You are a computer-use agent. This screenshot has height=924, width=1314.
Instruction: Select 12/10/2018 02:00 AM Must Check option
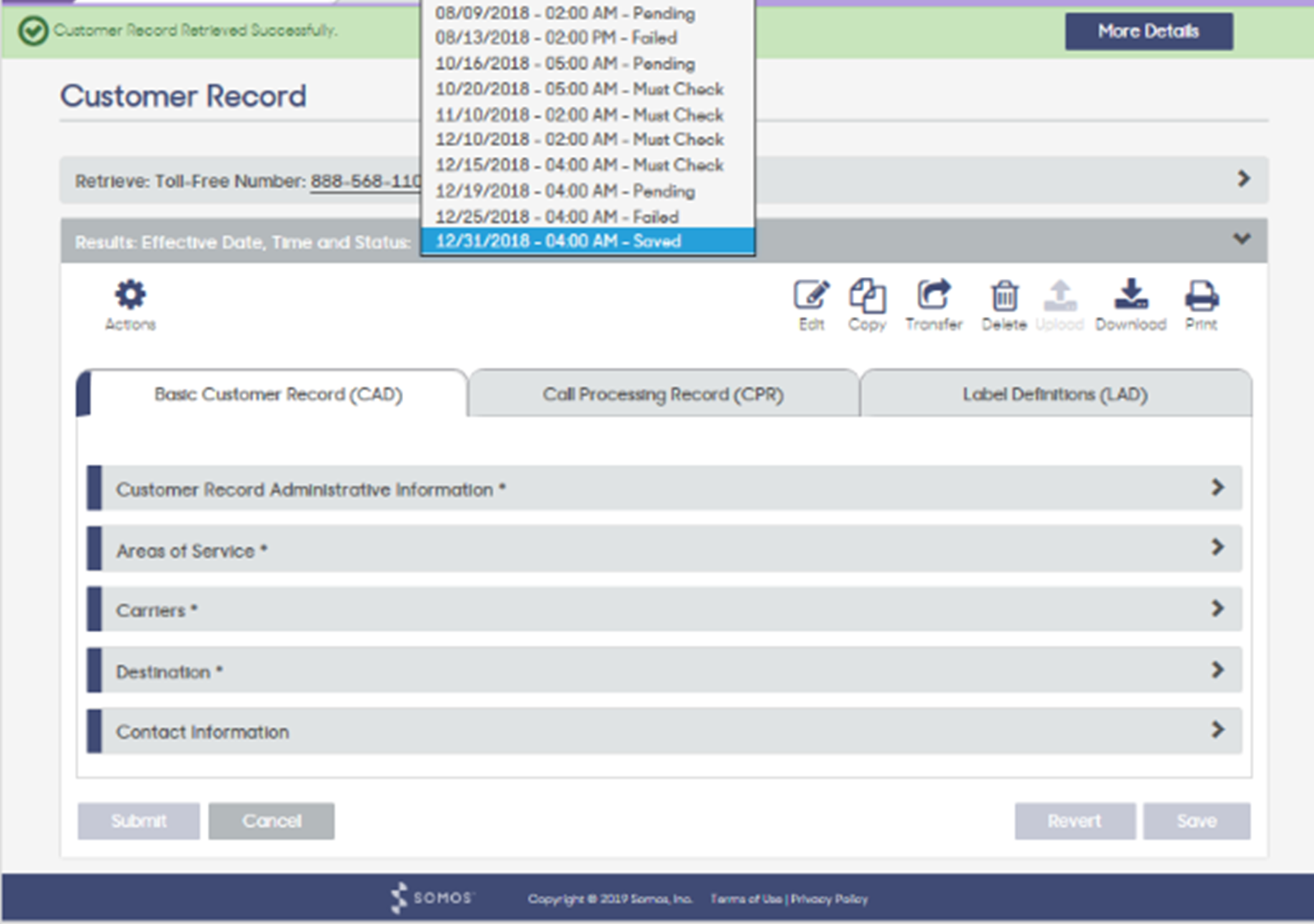(588, 139)
